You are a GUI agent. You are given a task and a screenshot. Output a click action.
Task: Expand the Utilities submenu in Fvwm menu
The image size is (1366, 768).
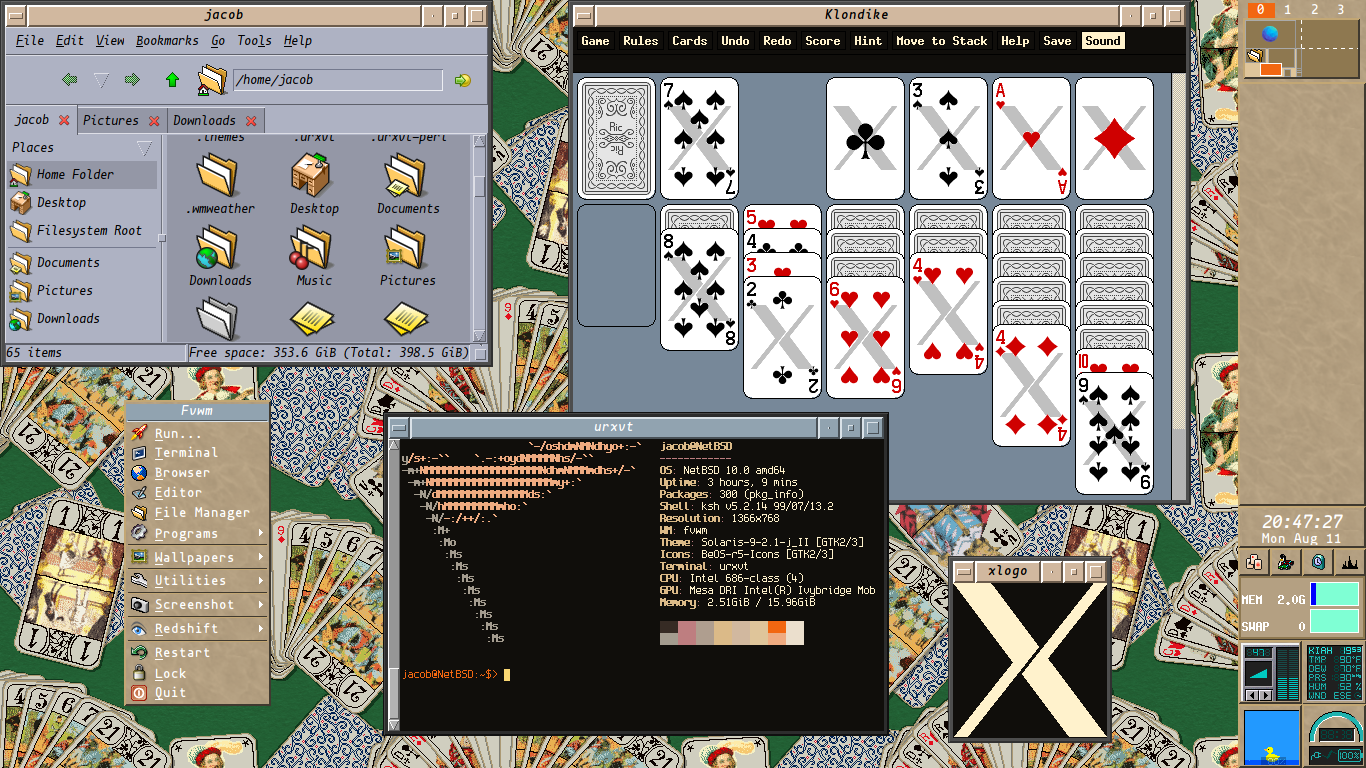coord(198,581)
